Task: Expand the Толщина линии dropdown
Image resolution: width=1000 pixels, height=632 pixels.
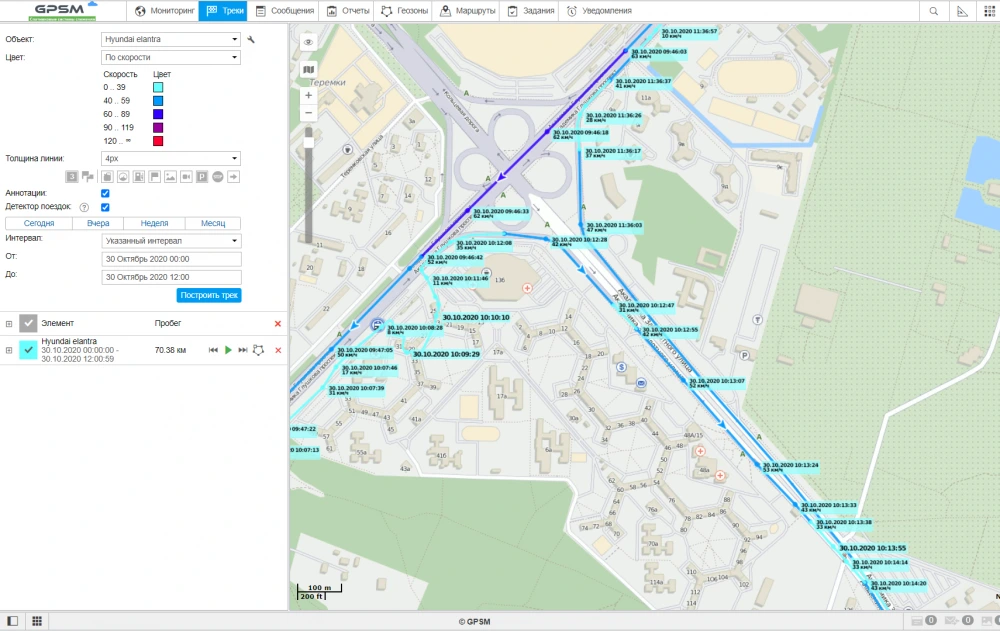Action: point(171,158)
